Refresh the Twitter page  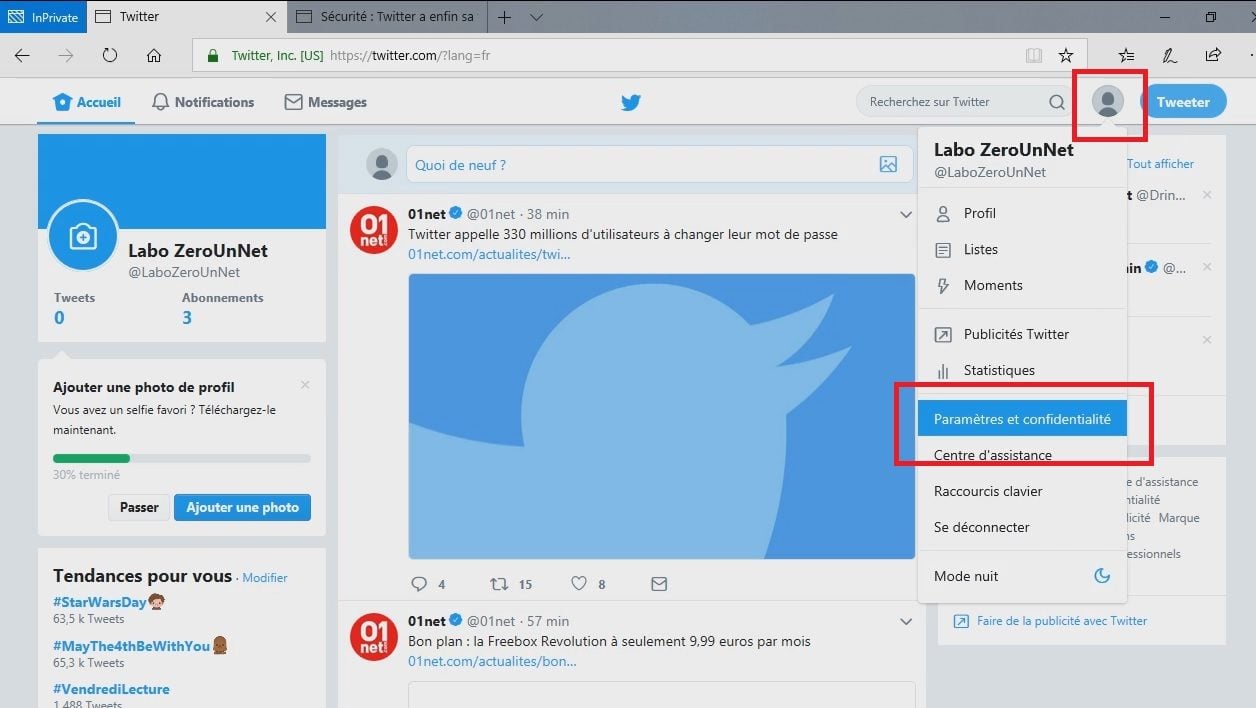(110, 56)
